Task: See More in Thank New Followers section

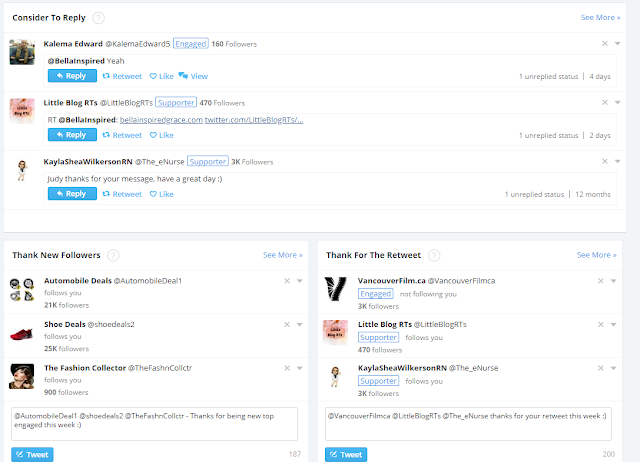Action: tap(282, 255)
